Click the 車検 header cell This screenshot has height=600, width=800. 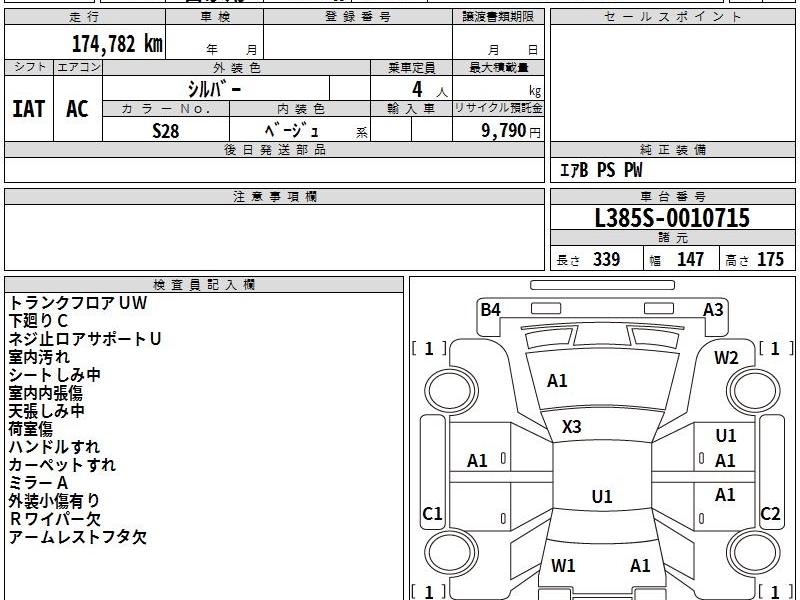coord(215,17)
